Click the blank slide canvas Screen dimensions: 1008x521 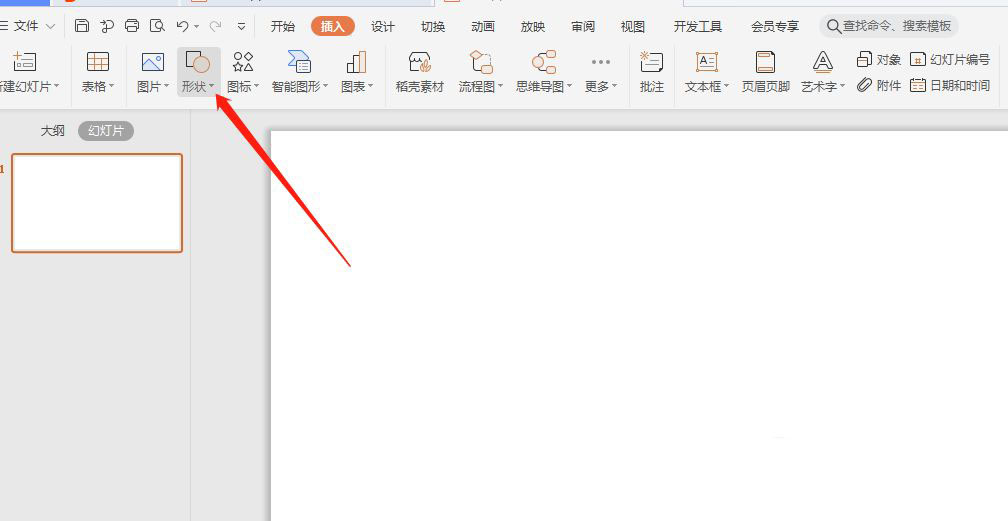coord(639,325)
